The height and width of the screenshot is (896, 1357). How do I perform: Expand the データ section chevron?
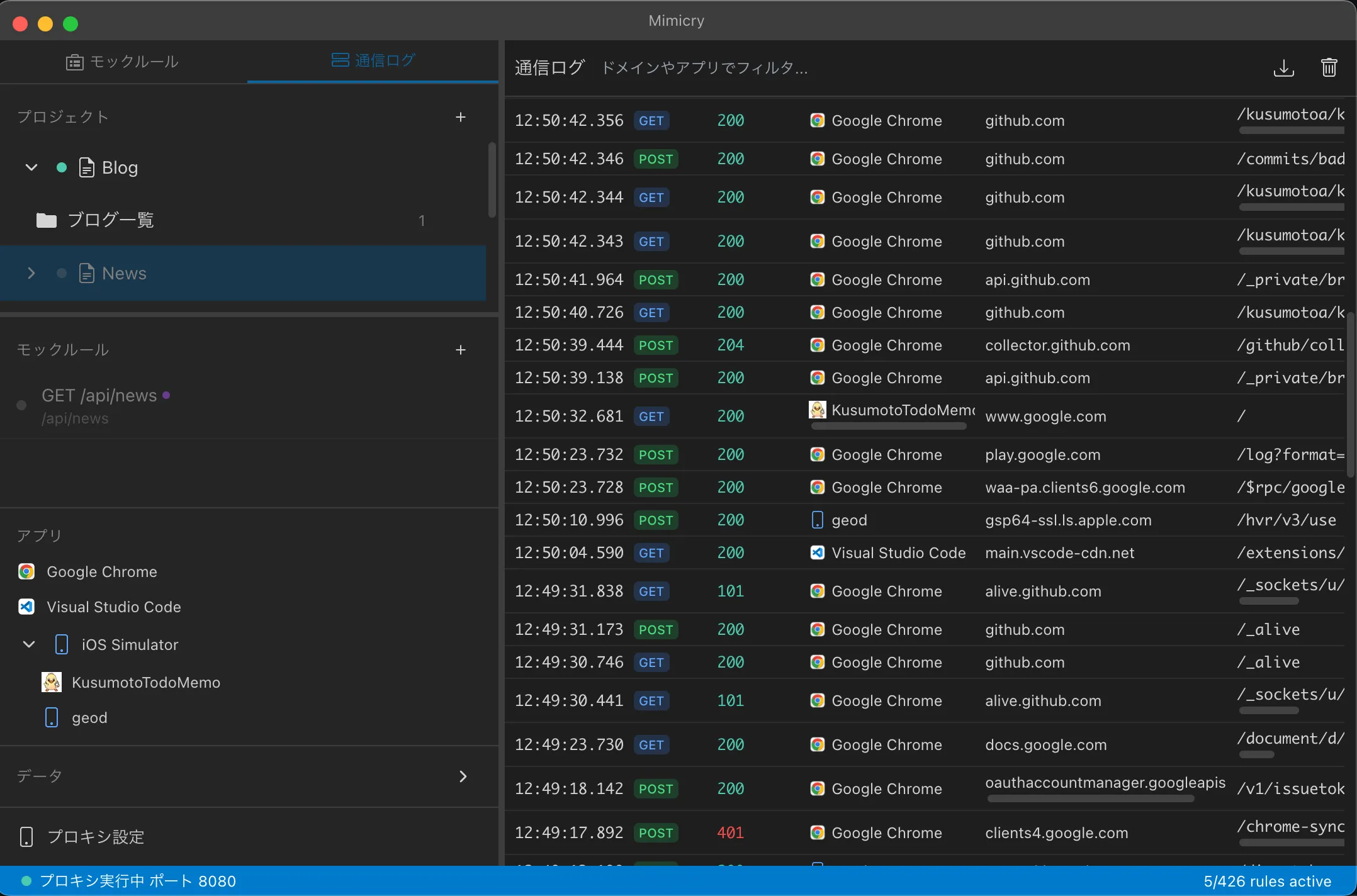pos(463,776)
